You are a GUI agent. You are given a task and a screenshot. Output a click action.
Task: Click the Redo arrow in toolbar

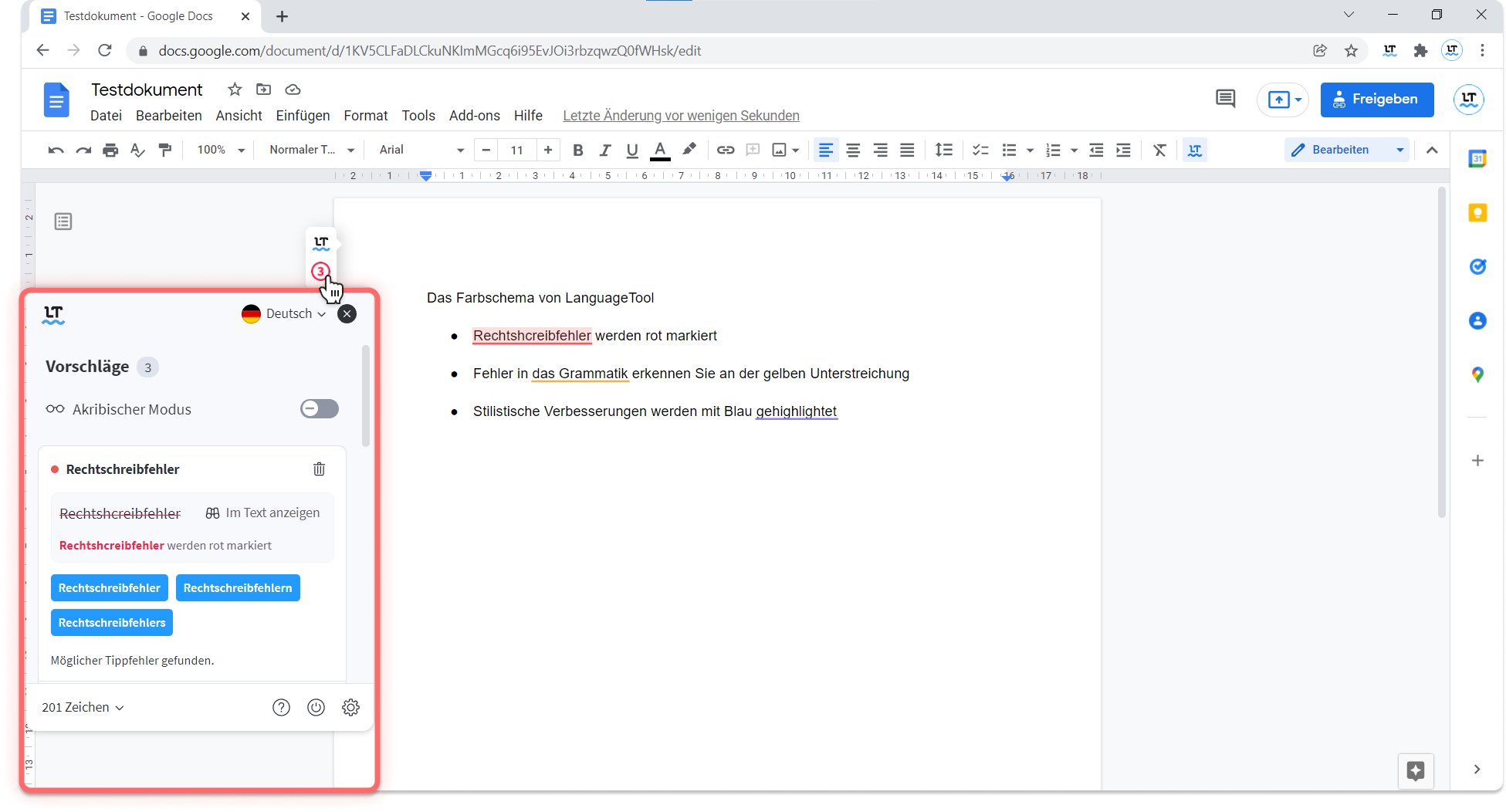(83, 150)
